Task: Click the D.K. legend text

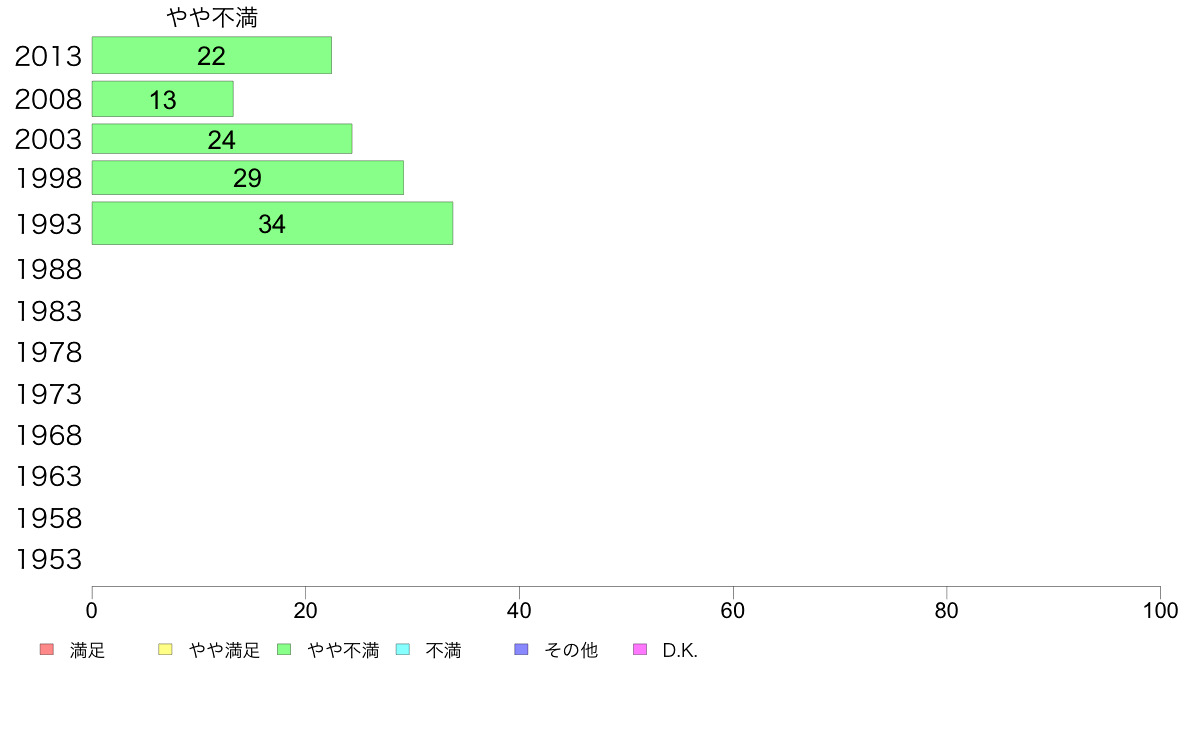Action: point(680,650)
